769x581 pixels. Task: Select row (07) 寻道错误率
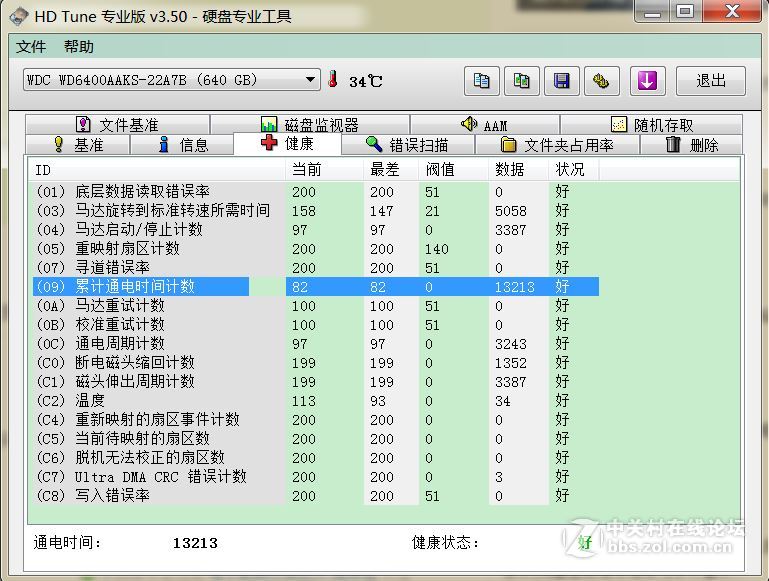tap(316, 268)
